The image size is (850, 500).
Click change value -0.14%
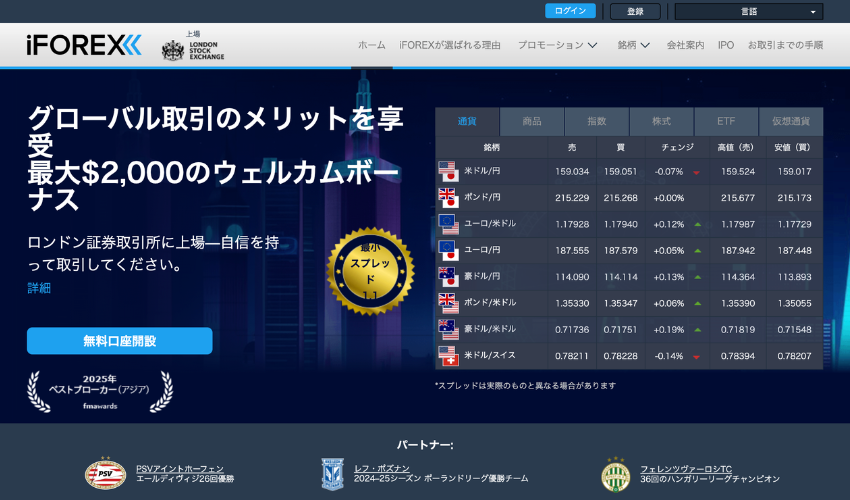click(x=668, y=356)
